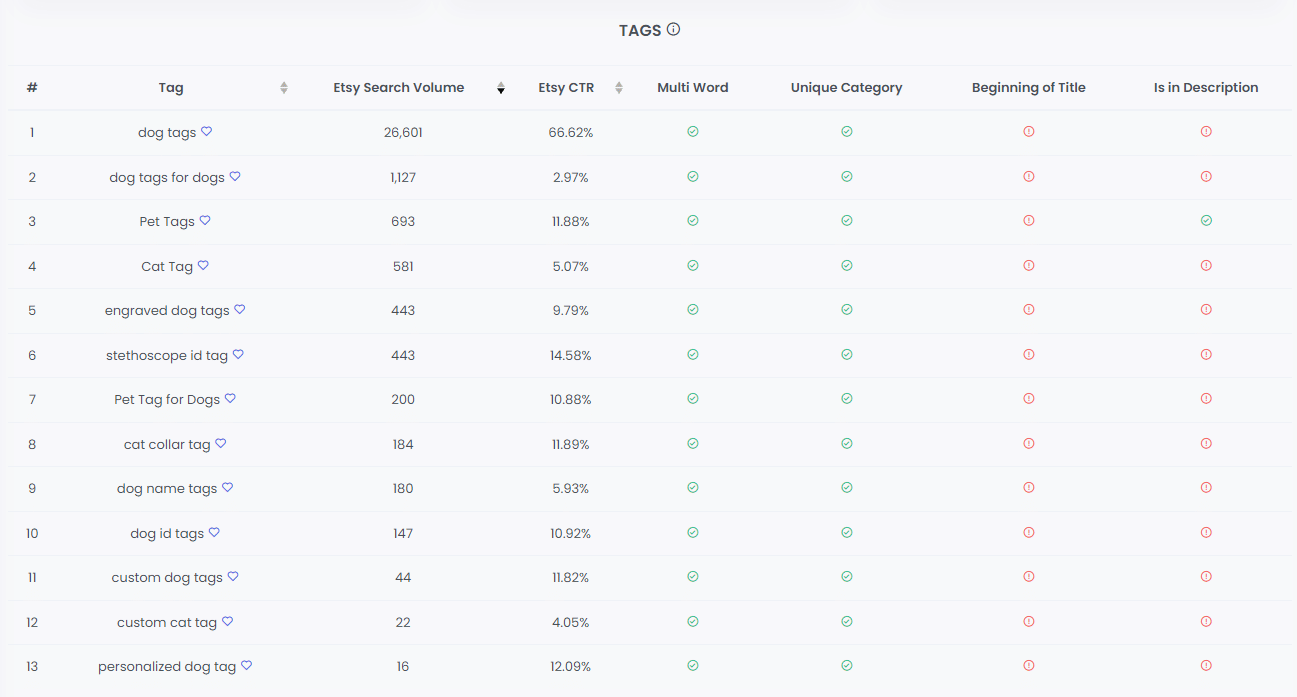Click the info icon beside TAGS heading
The image size is (1297, 697).
click(673, 29)
